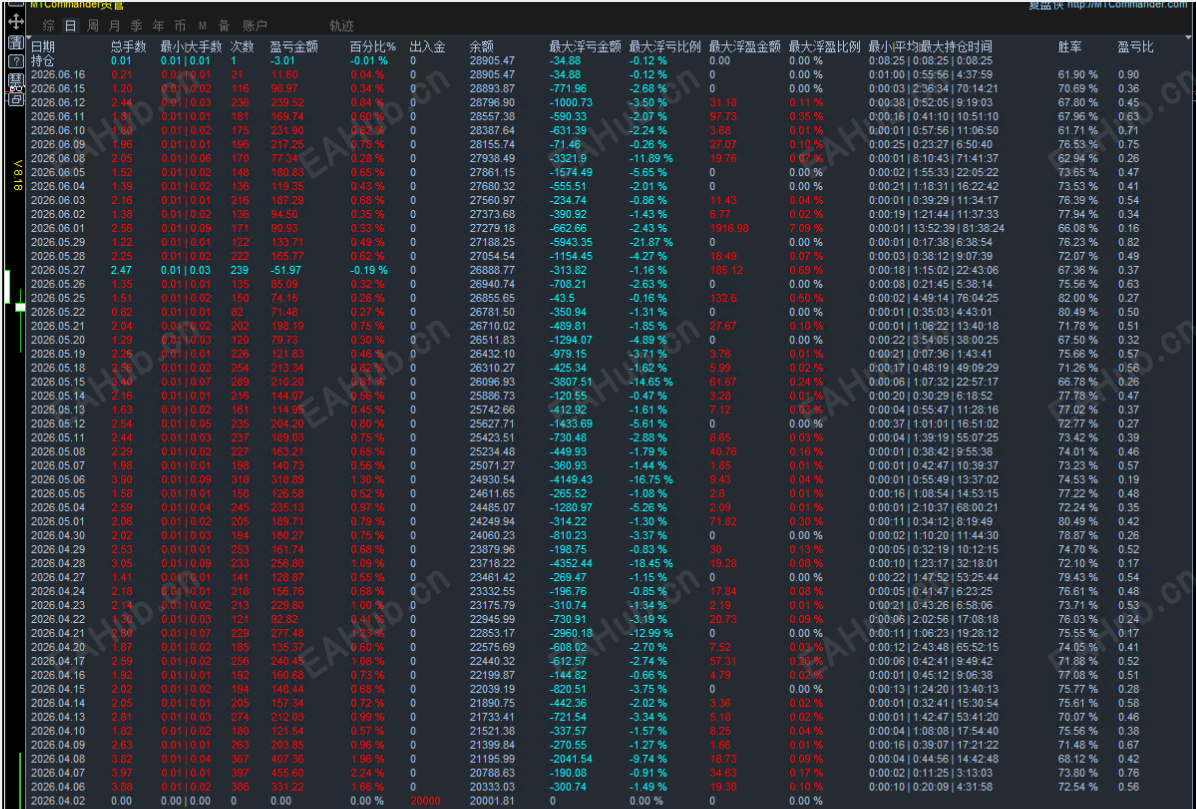Click the top sidebar icon above move arrows

15,4
